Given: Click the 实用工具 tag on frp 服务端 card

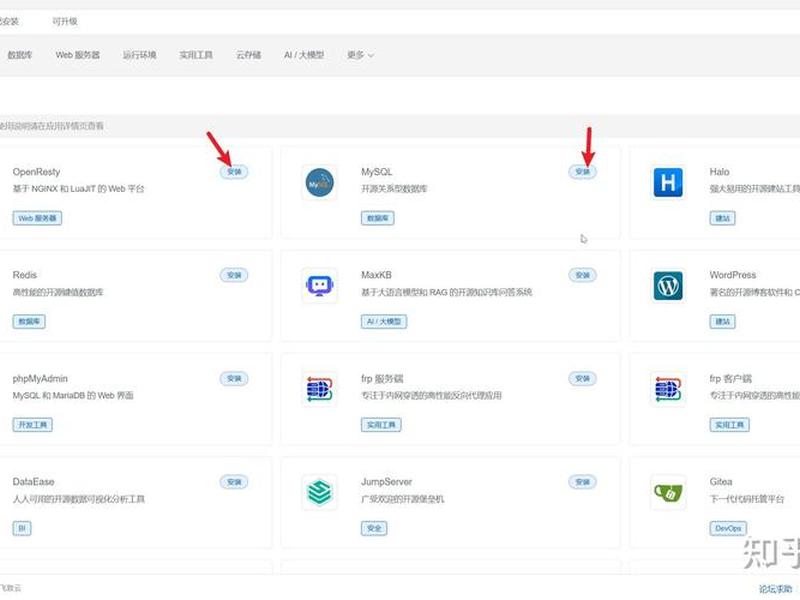Looking at the screenshot, I should point(381,425).
